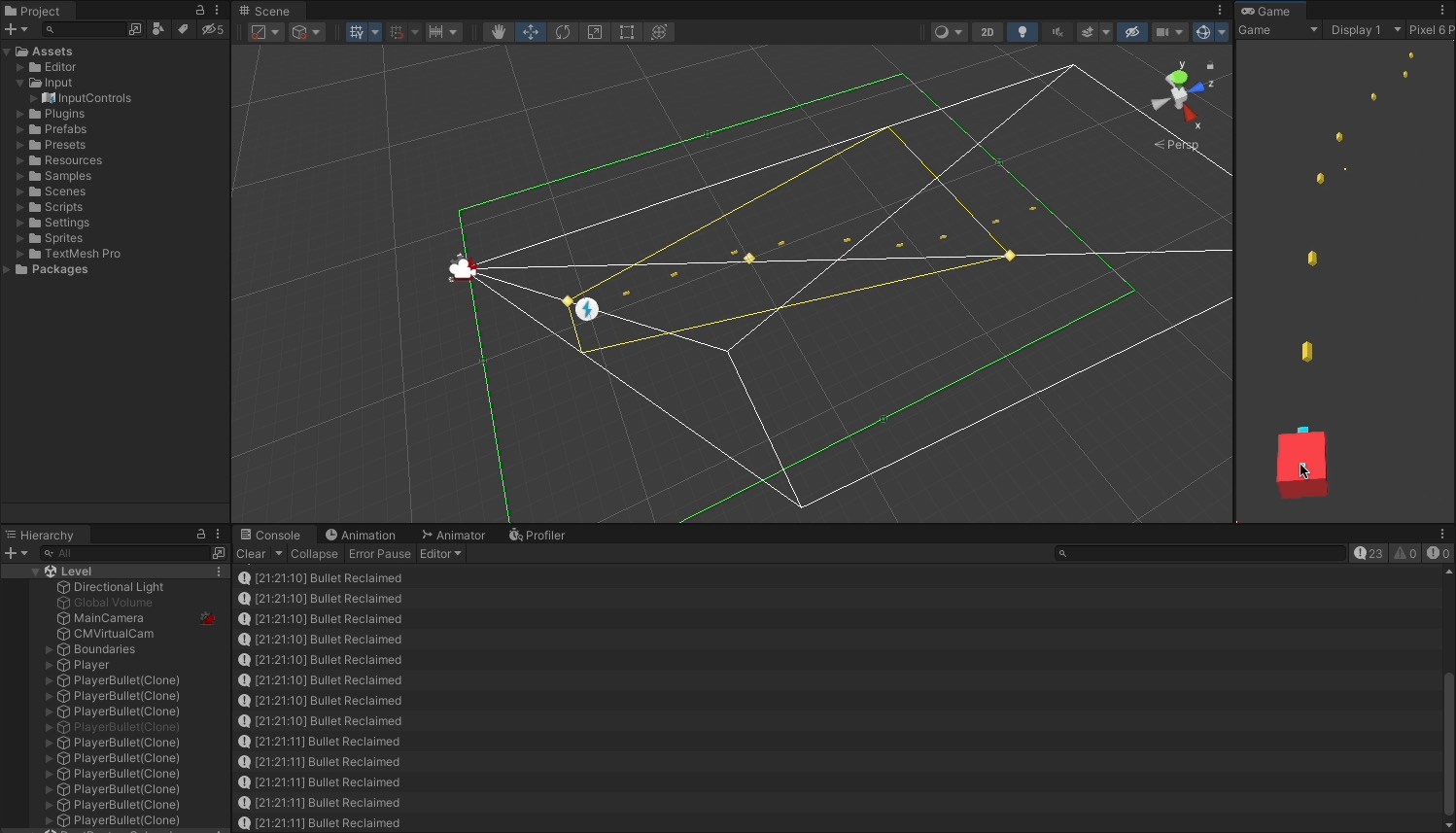Select the combined Transform tool
The width and height of the screenshot is (1456, 833).
pyautogui.click(x=659, y=32)
